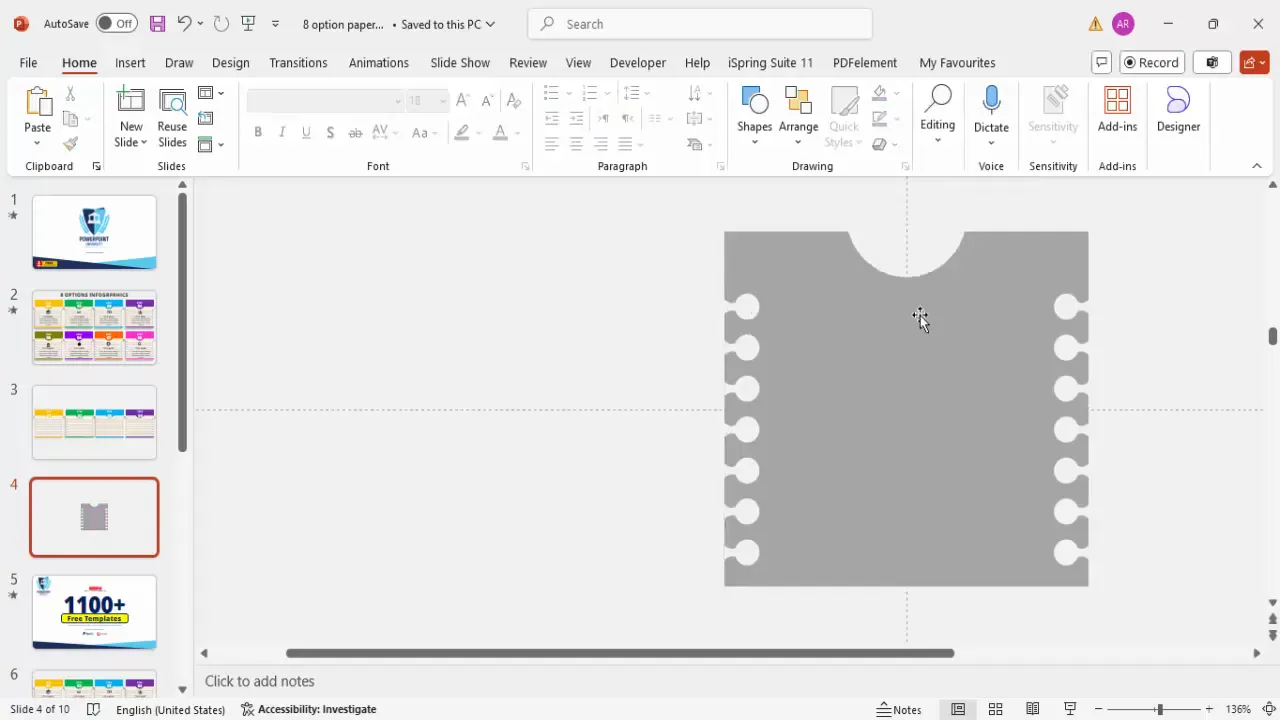Screen dimensions: 1280x720
Task: Open font name combo box
Action: (x=325, y=100)
